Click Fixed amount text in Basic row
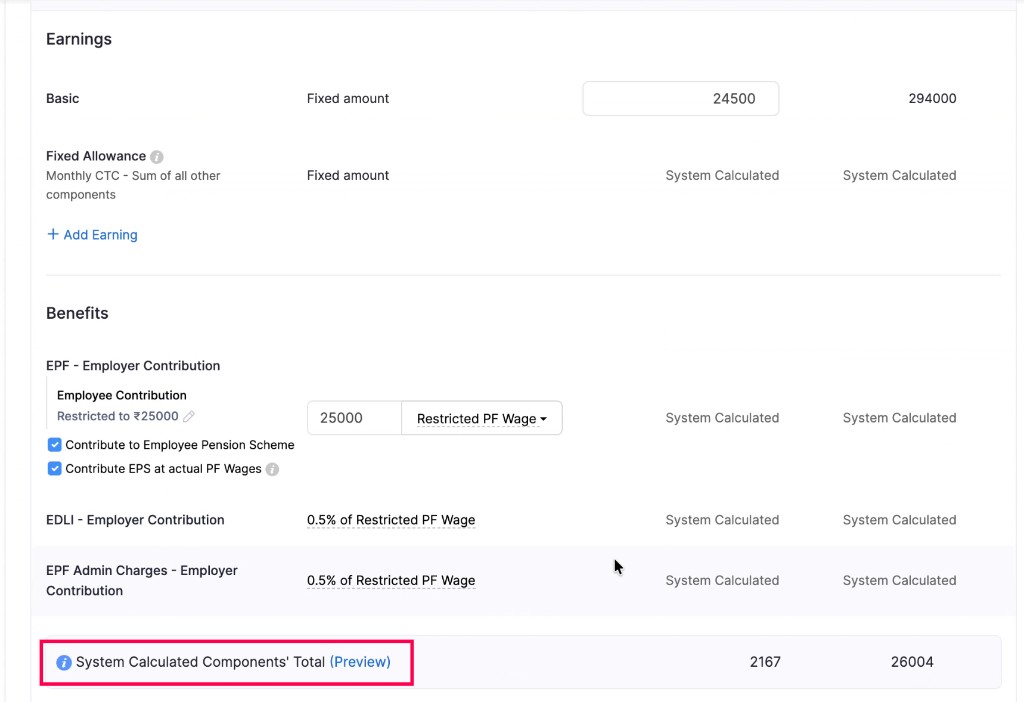Viewport: 1024px width, 702px height. [x=348, y=99]
